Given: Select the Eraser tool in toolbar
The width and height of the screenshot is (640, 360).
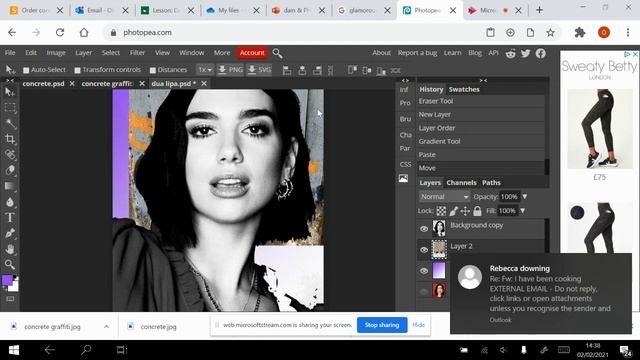Looking at the screenshot, I should coord(10,170).
